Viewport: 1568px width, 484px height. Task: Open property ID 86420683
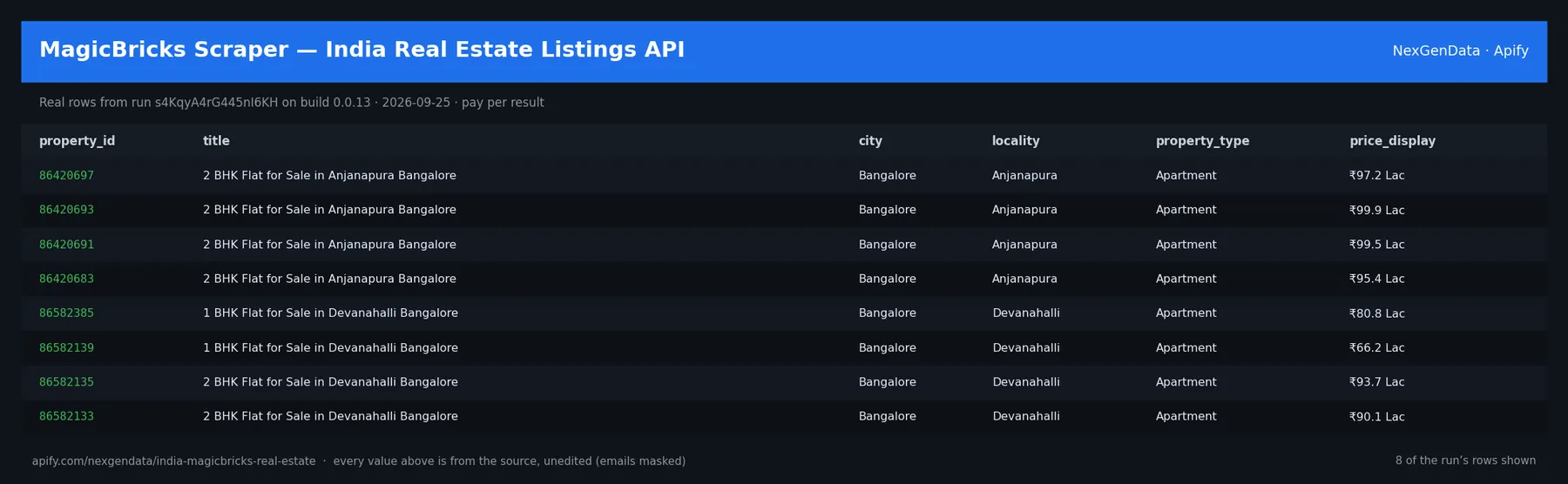(x=66, y=279)
